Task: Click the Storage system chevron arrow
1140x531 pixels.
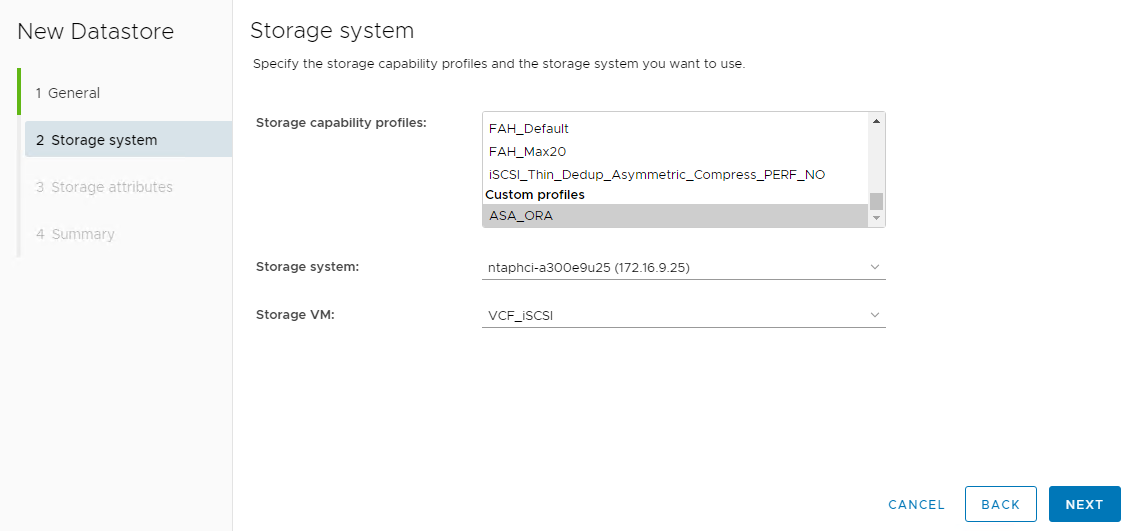Action: [875, 267]
